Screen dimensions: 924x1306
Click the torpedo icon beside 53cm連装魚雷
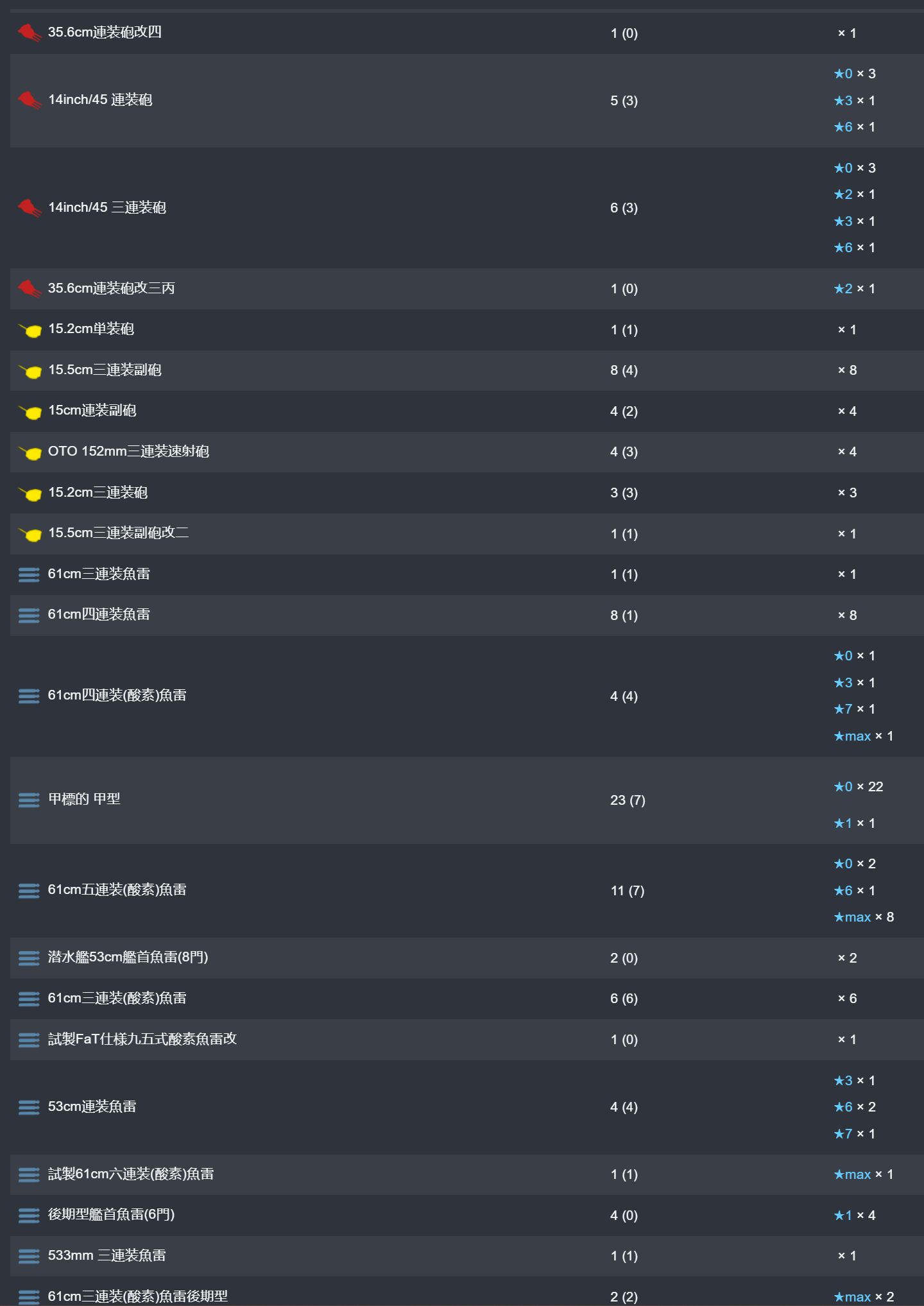(x=29, y=1108)
